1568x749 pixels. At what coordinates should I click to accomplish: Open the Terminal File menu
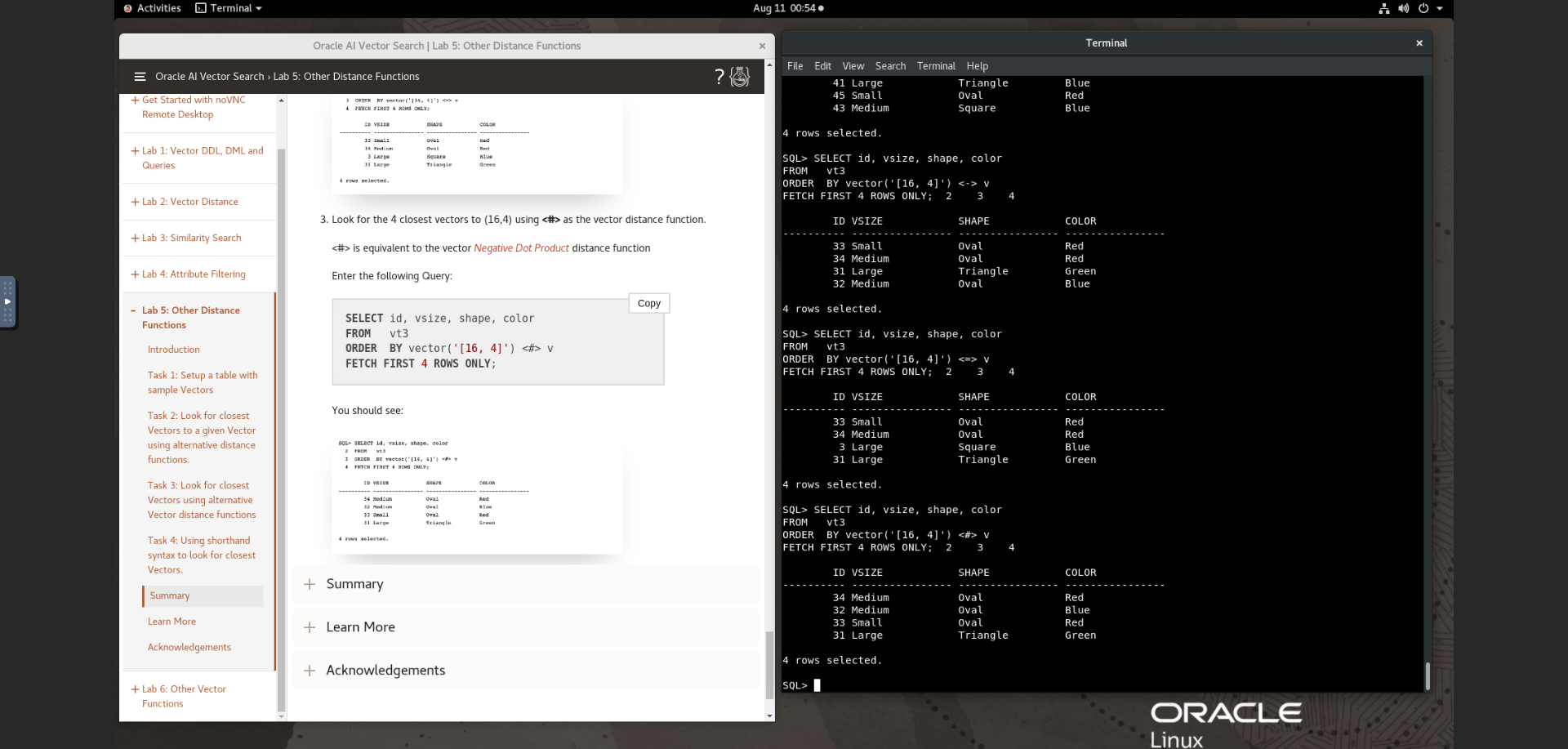[795, 66]
